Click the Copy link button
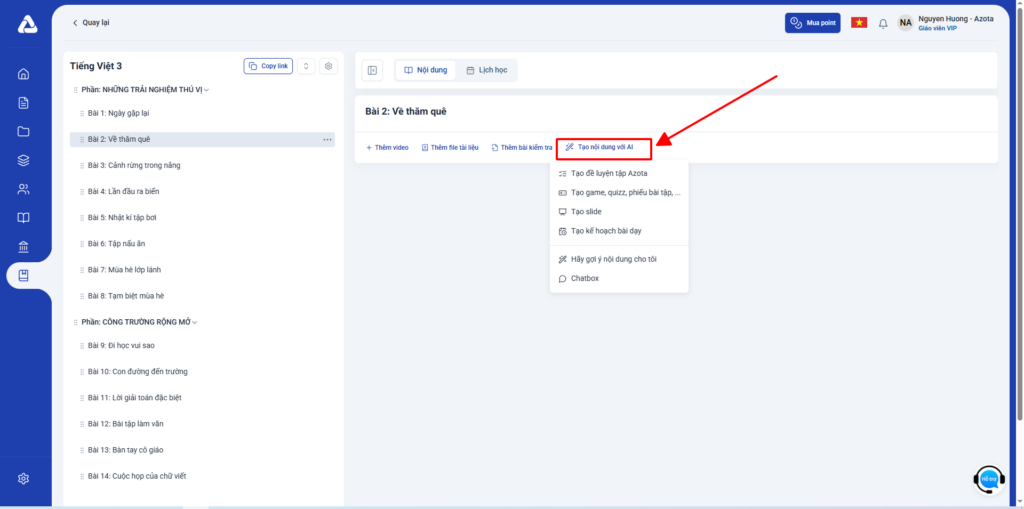Image resolution: width=1024 pixels, height=509 pixels. pyautogui.click(x=268, y=66)
